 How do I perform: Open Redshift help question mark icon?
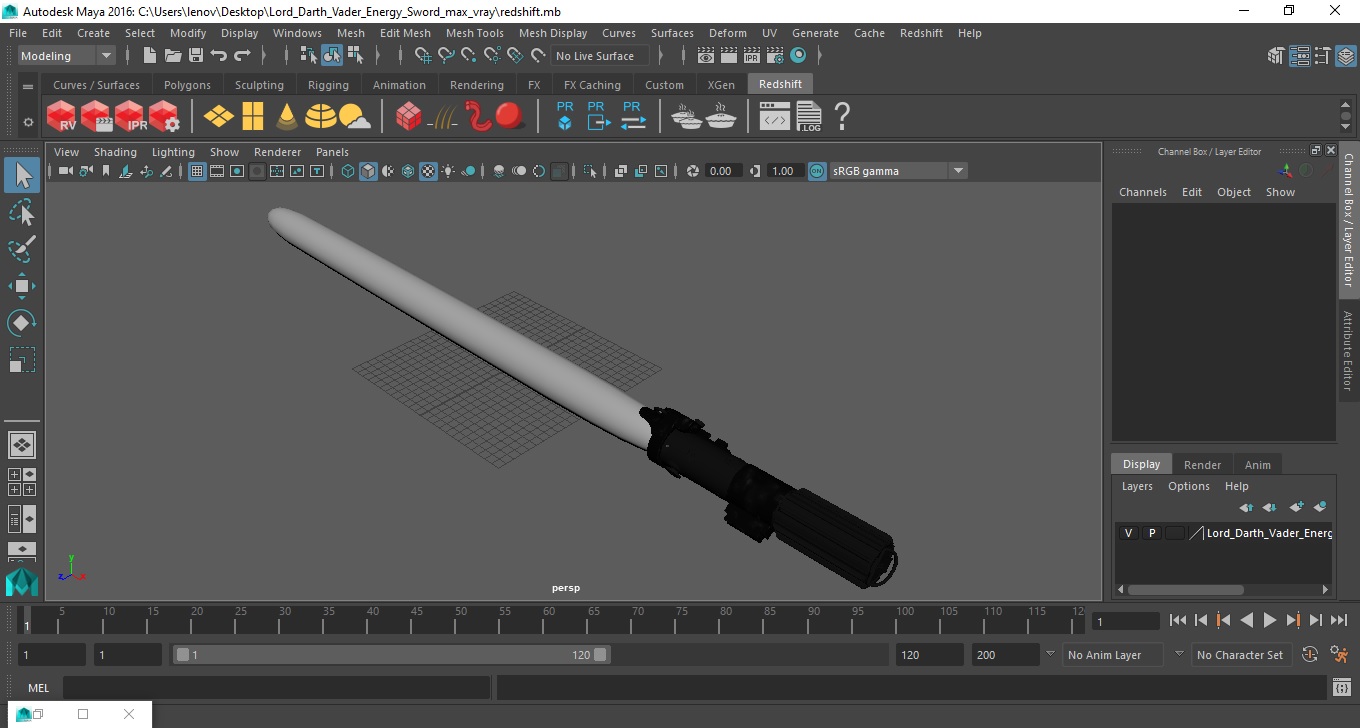(842, 116)
